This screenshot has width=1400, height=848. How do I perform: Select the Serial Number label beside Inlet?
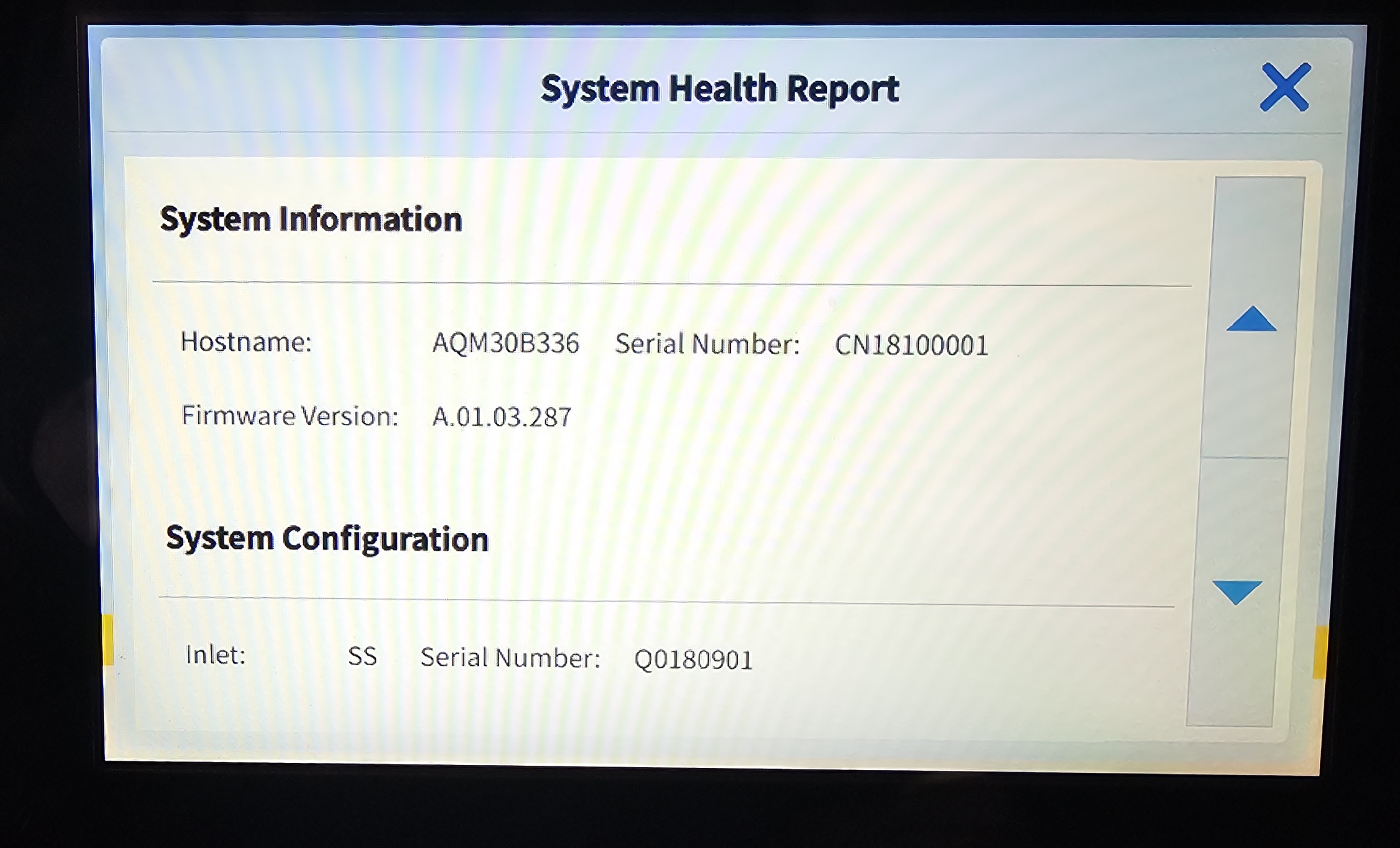pyautogui.click(x=510, y=658)
